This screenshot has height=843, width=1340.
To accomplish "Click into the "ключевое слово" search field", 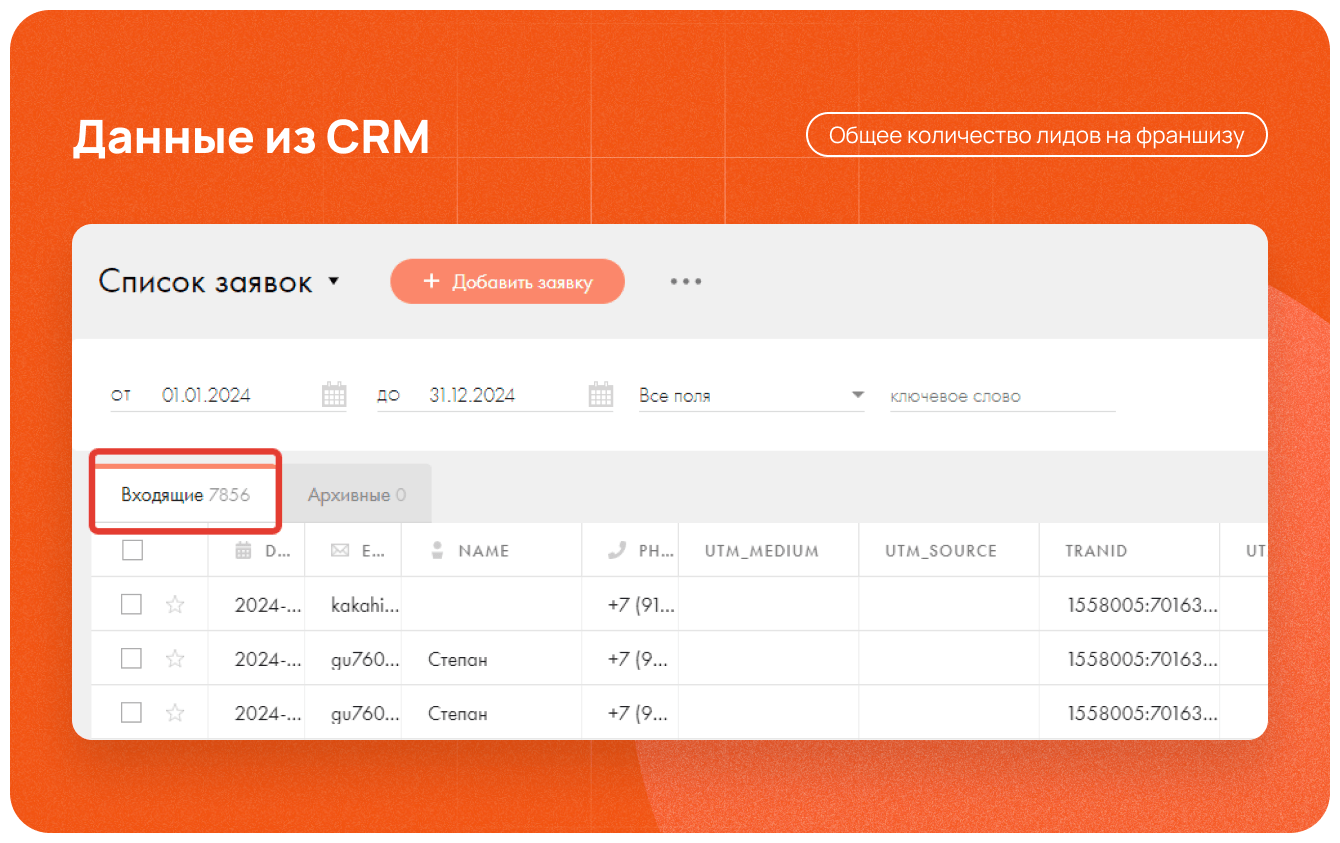I will coord(1002,396).
